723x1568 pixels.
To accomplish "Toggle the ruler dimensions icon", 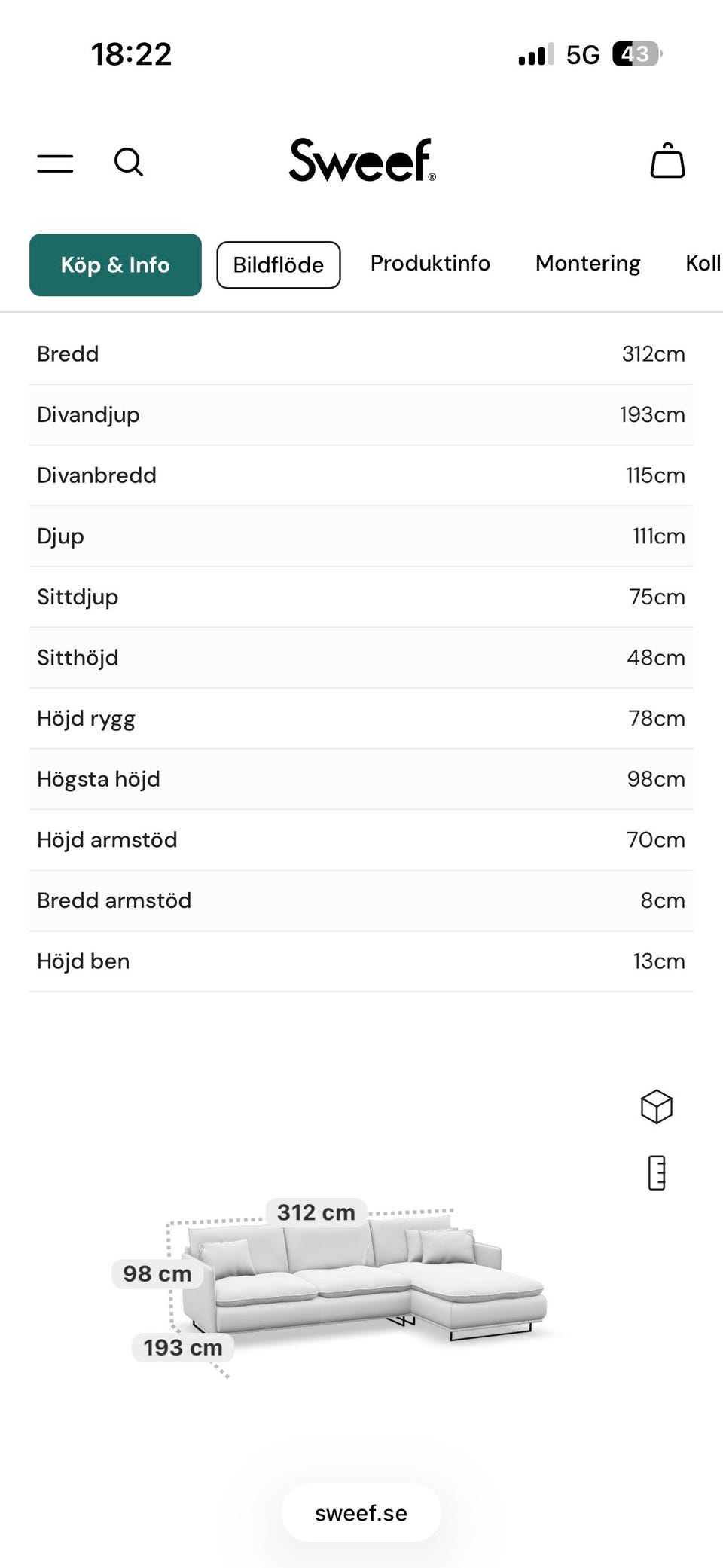I will pyautogui.click(x=657, y=1173).
